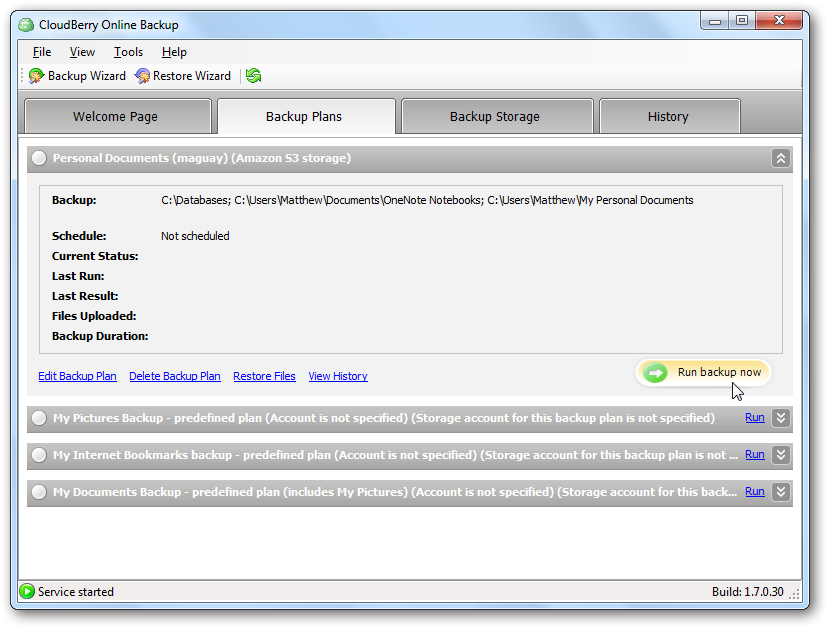
Task: Open the View History link
Action: 338,376
